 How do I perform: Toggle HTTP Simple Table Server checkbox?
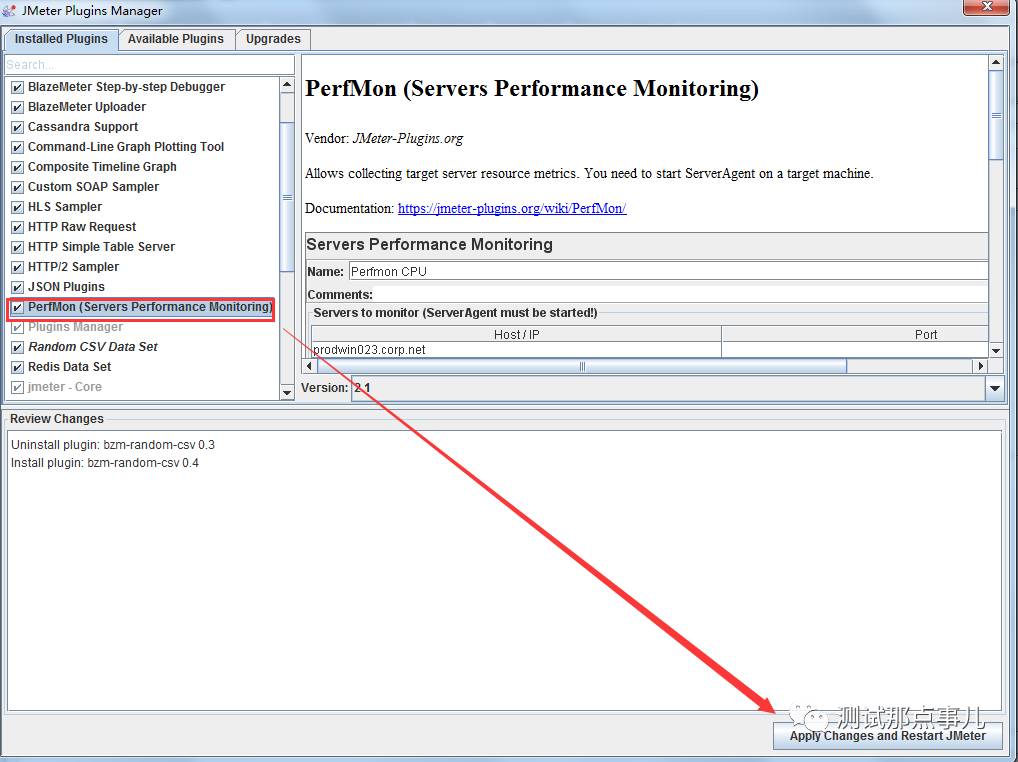click(18, 248)
